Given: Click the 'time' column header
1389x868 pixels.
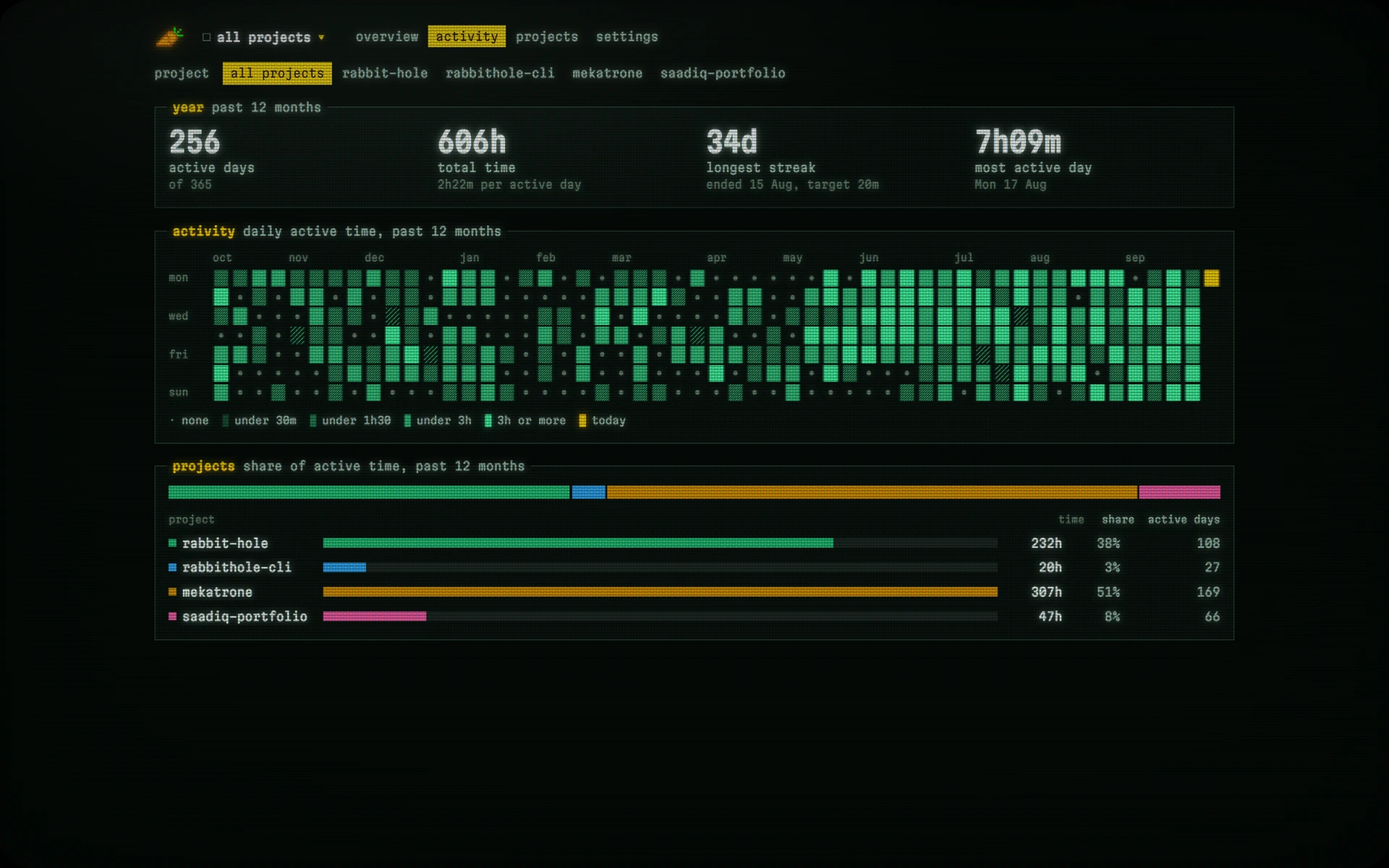Looking at the screenshot, I should [x=1071, y=519].
